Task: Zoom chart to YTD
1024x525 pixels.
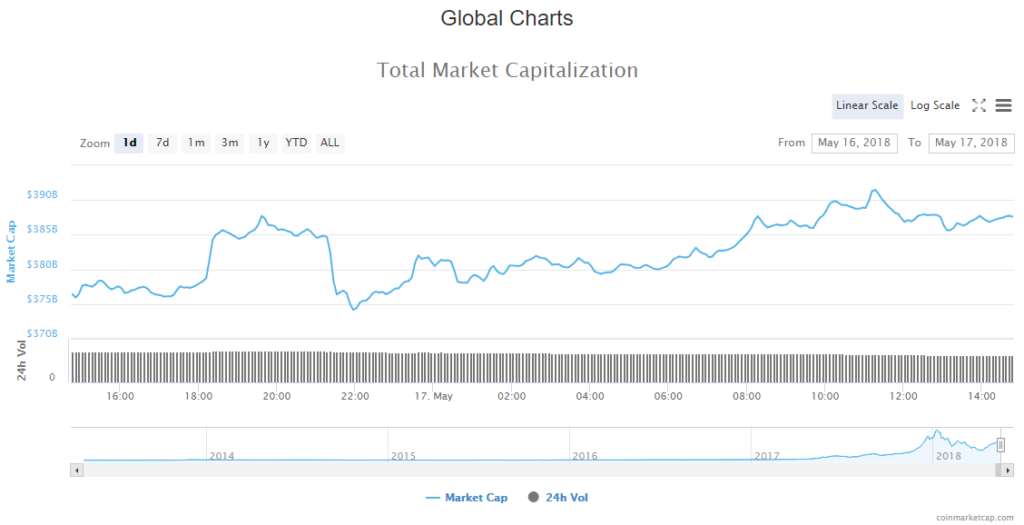Action: coord(296,143)
